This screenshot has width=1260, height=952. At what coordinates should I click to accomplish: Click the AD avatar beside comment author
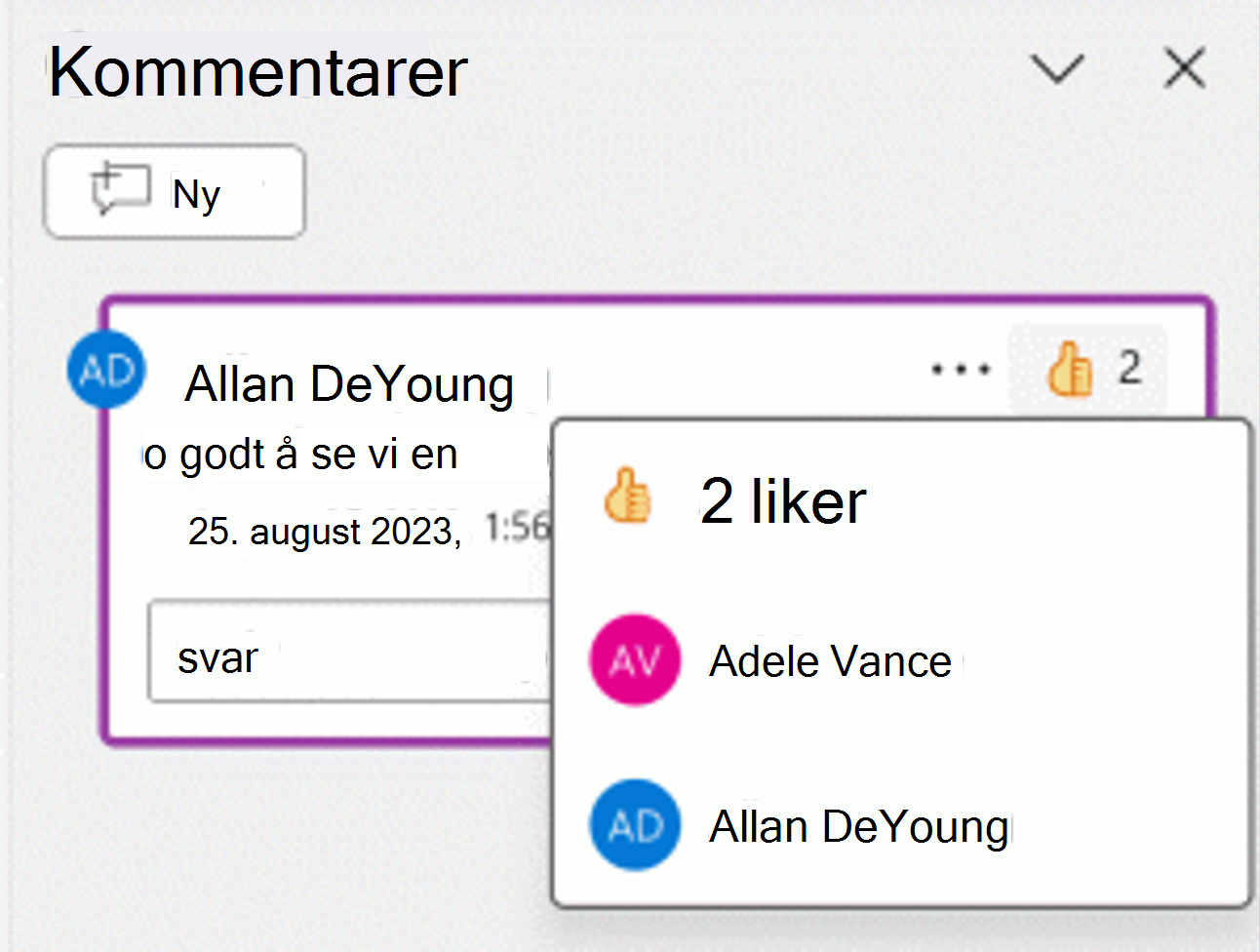click(x=106, y=370)
